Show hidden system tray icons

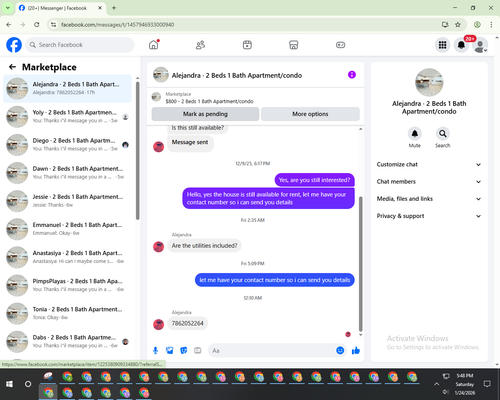[x=436, y=384]
